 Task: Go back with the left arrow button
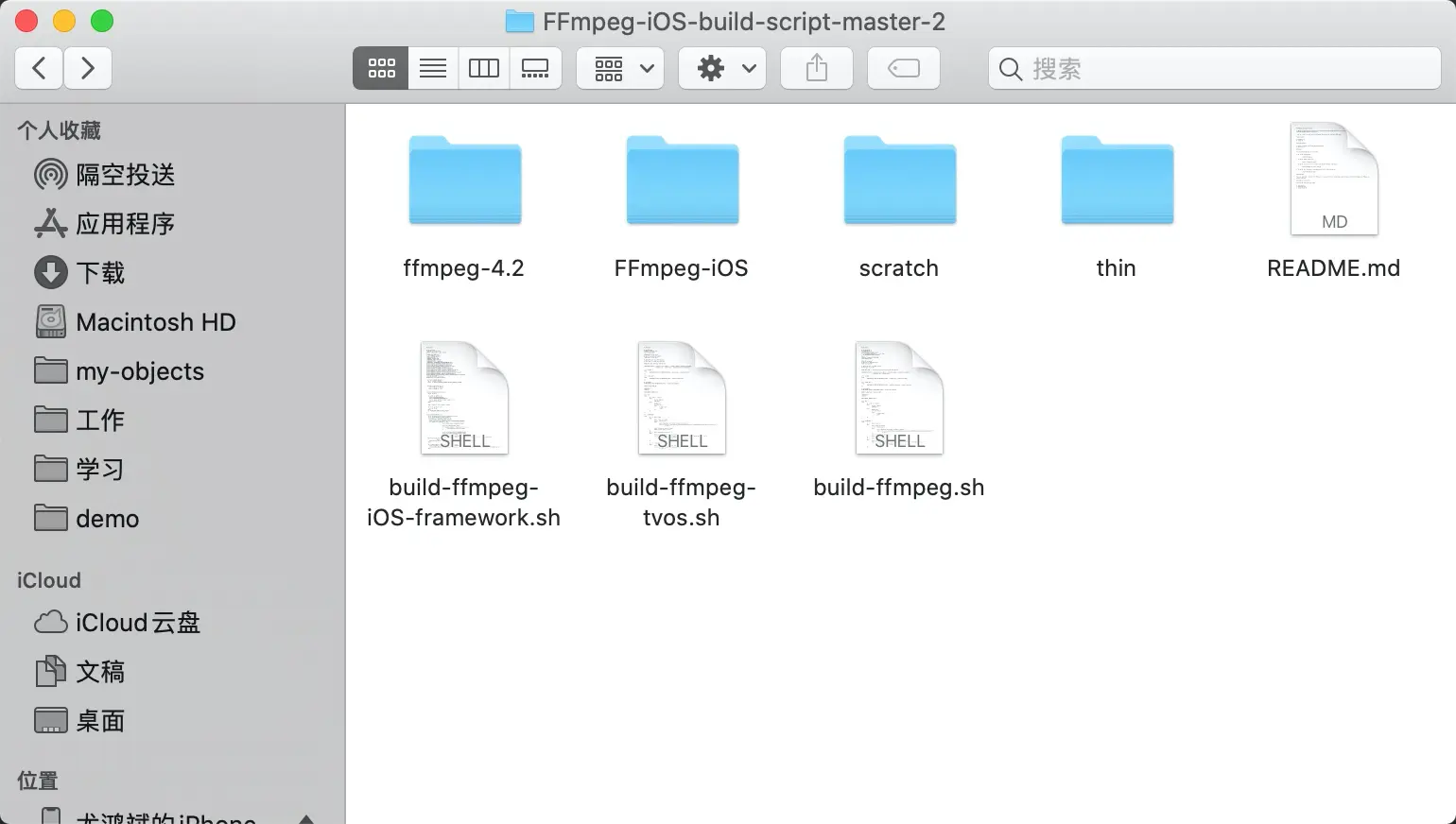click(x=39, y=68)
